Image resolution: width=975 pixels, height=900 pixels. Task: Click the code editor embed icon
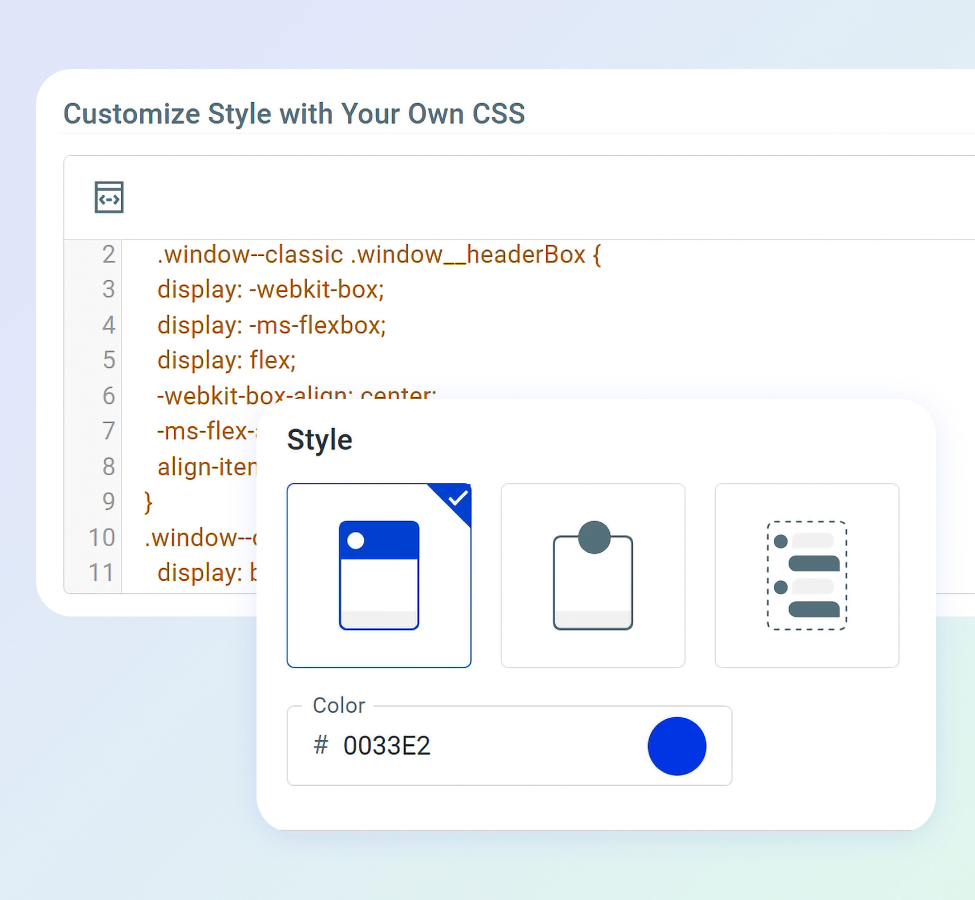pyautogui.click(x=109, y=197)
